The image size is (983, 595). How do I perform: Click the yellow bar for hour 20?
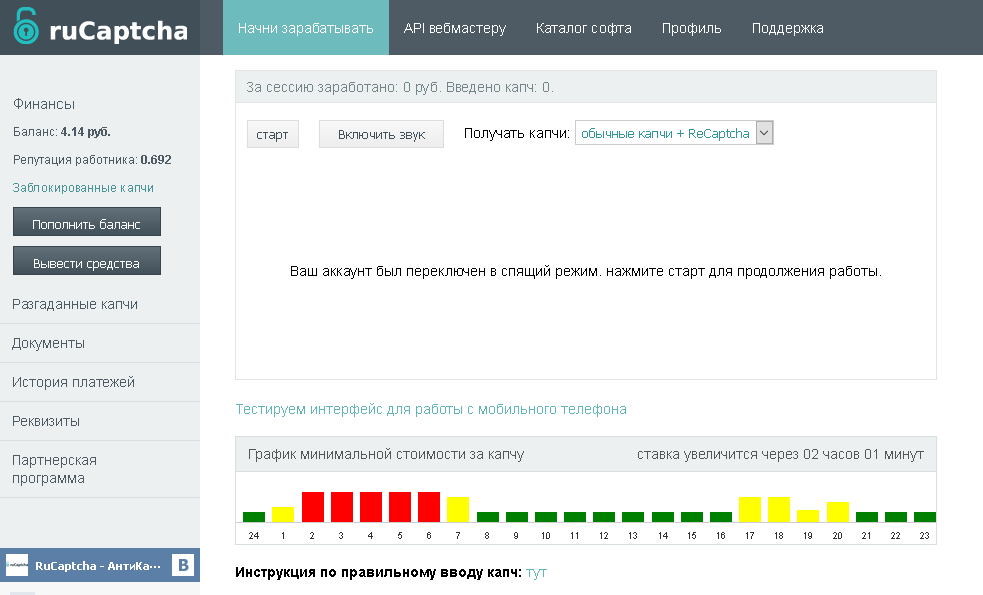(838, 512)
